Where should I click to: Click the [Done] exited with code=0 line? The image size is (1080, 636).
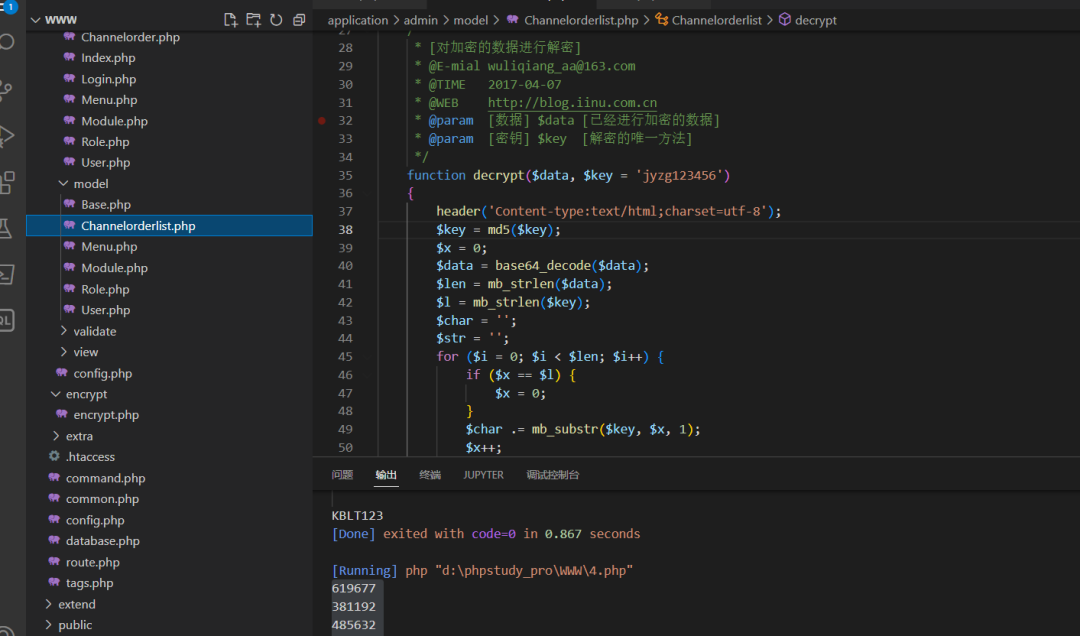(x=486, y=533)
